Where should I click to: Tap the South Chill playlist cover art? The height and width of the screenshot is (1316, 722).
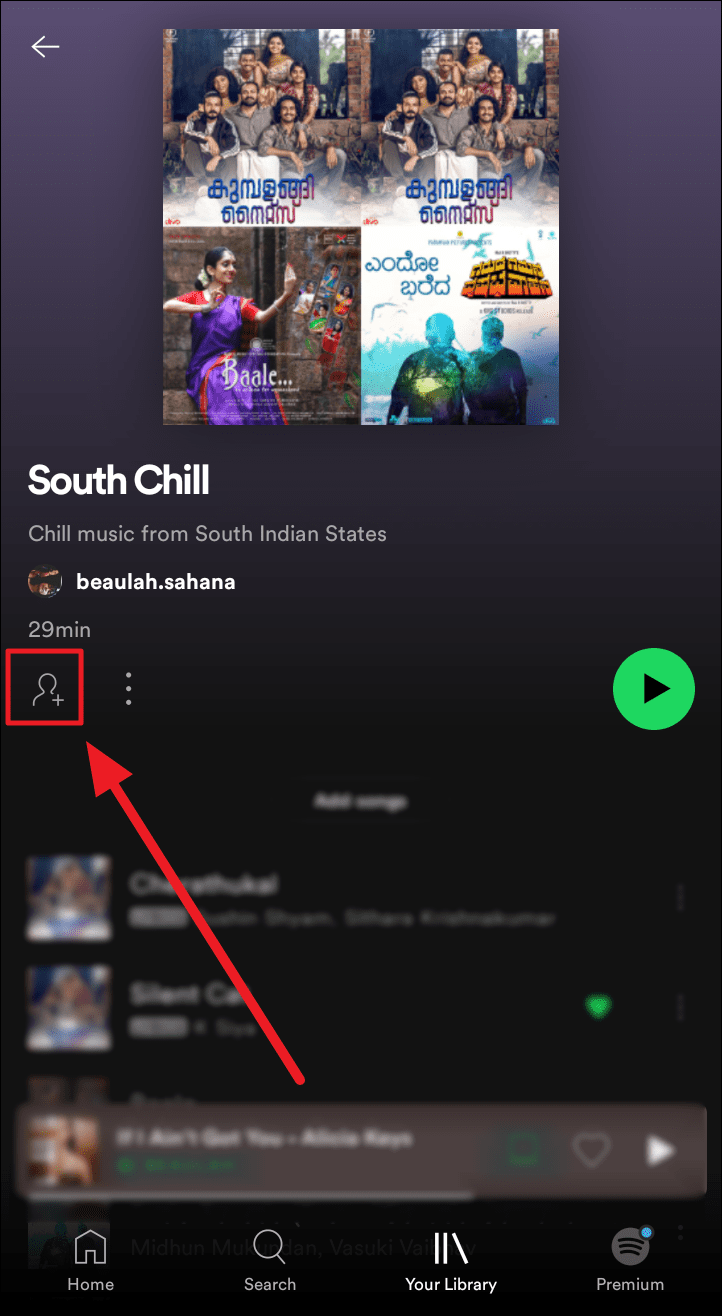[x=361, y=227]
